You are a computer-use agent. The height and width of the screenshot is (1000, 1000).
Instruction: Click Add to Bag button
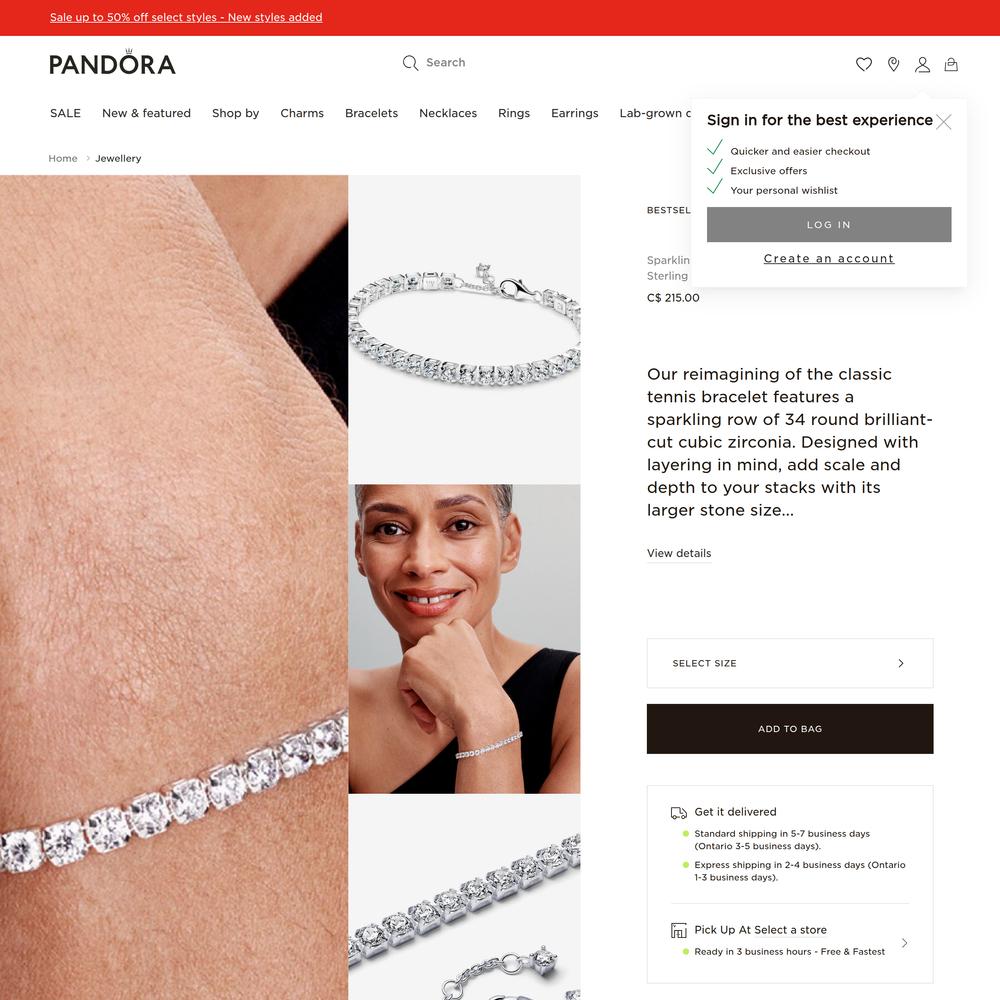(790, 729)
